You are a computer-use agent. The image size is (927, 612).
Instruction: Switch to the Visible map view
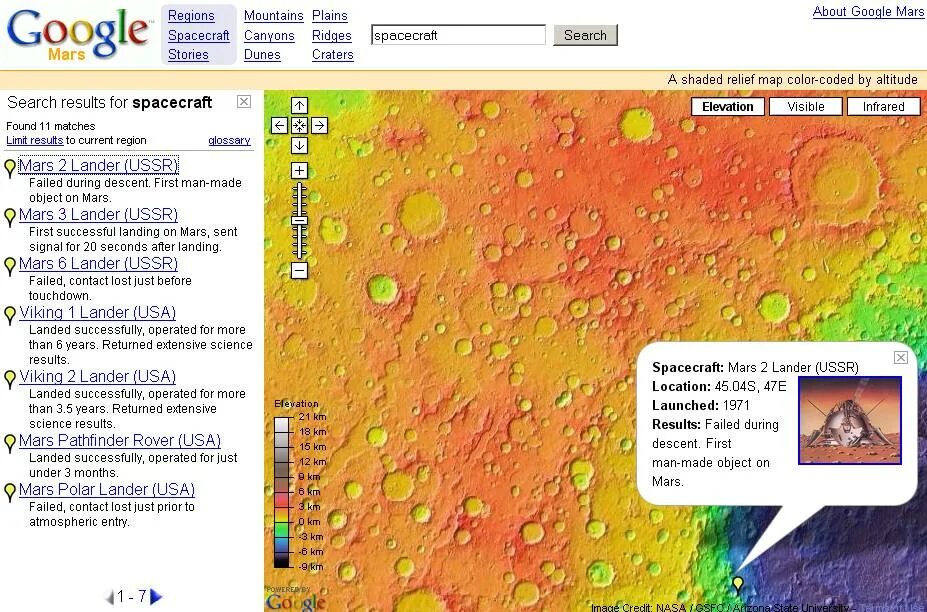pos(805,107)
